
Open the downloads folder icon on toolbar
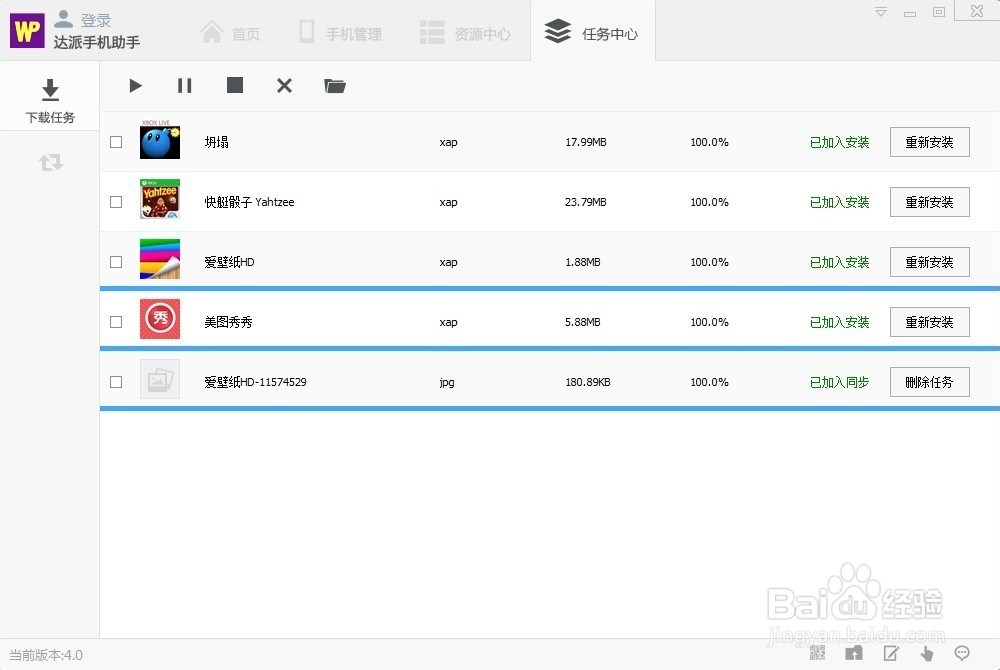[x=334, y=86]
